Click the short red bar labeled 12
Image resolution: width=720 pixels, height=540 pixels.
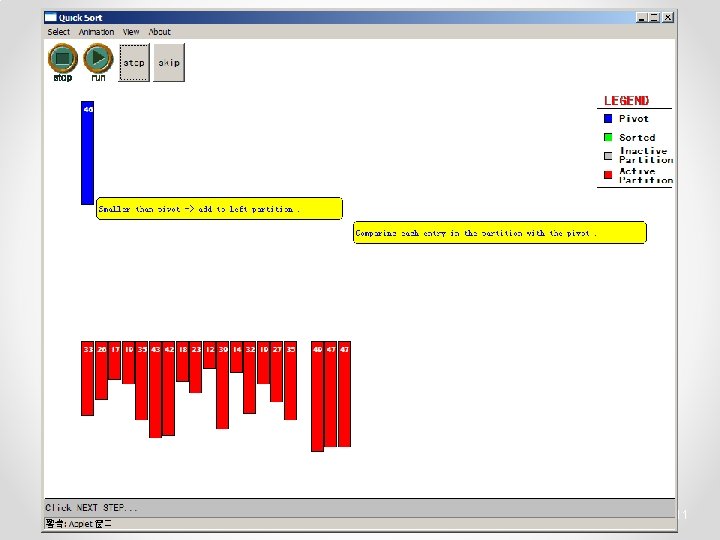point(210,355)
